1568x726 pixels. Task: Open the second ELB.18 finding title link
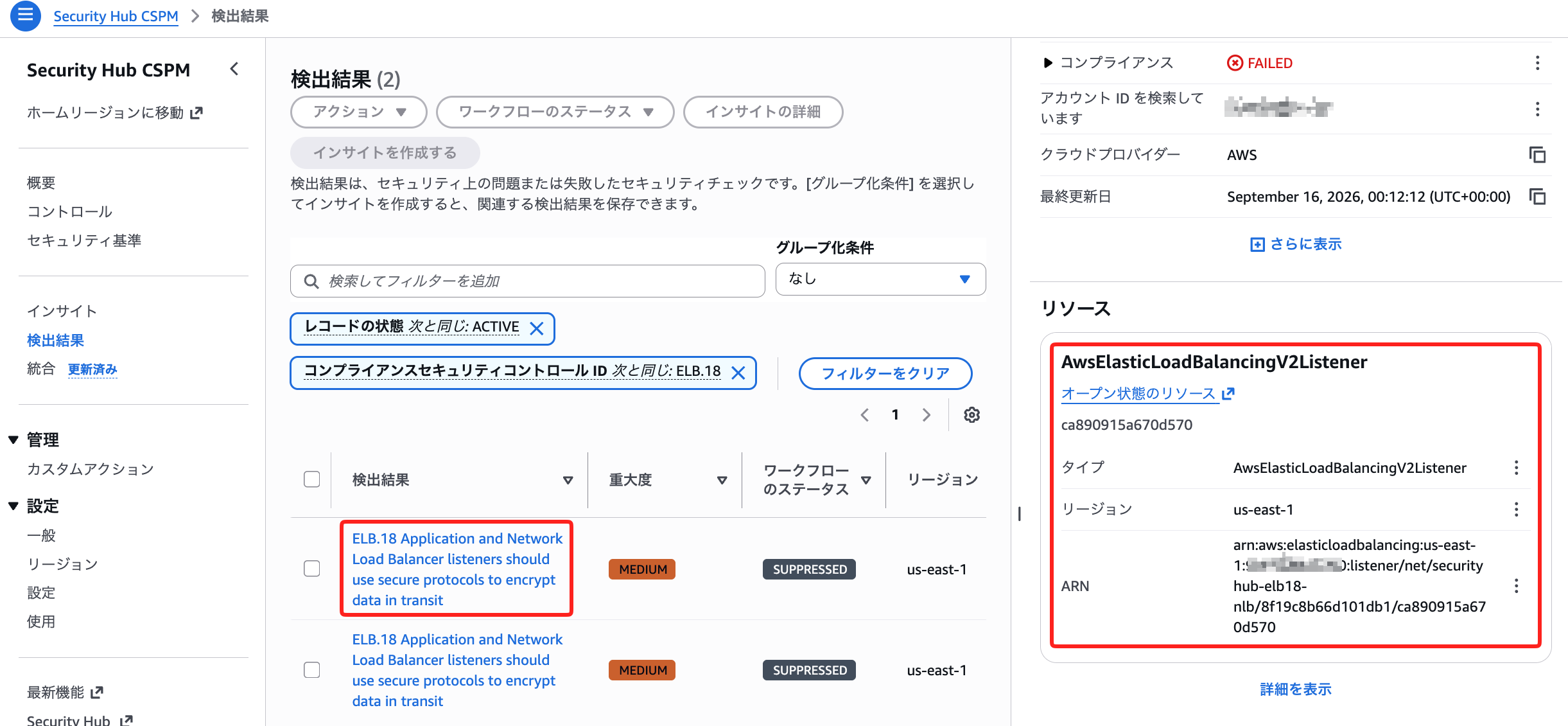(457, 670)
